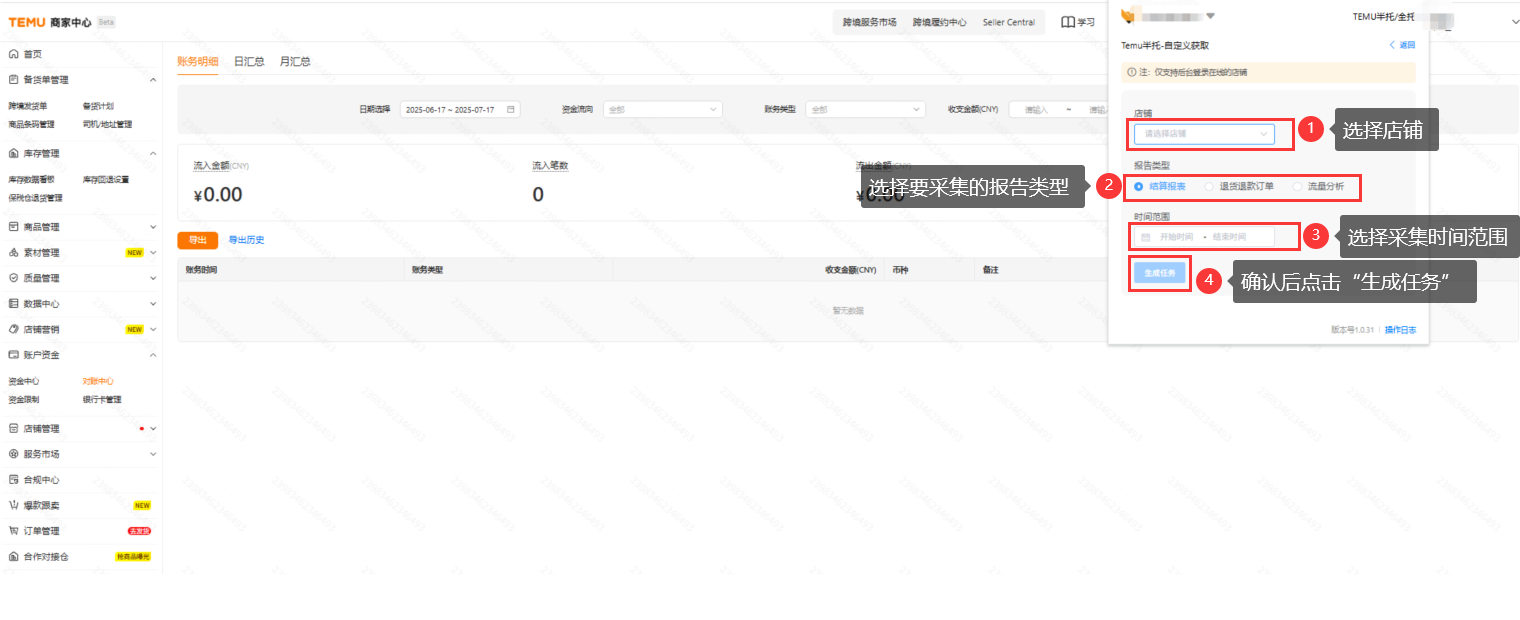Open 对账中心 in sidebar
Image resolution: width=1520 pixels, height=620 pixels.
[98, 381]
